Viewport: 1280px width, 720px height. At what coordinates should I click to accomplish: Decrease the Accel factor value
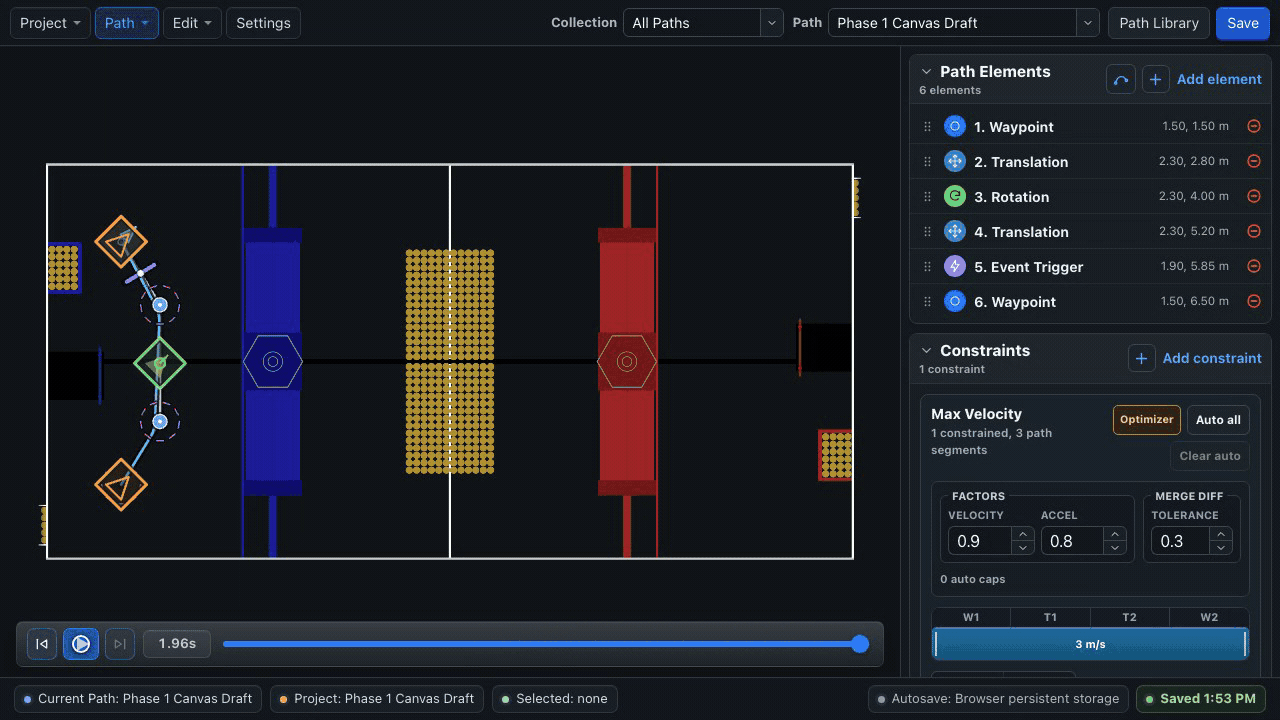(1115, 548)
